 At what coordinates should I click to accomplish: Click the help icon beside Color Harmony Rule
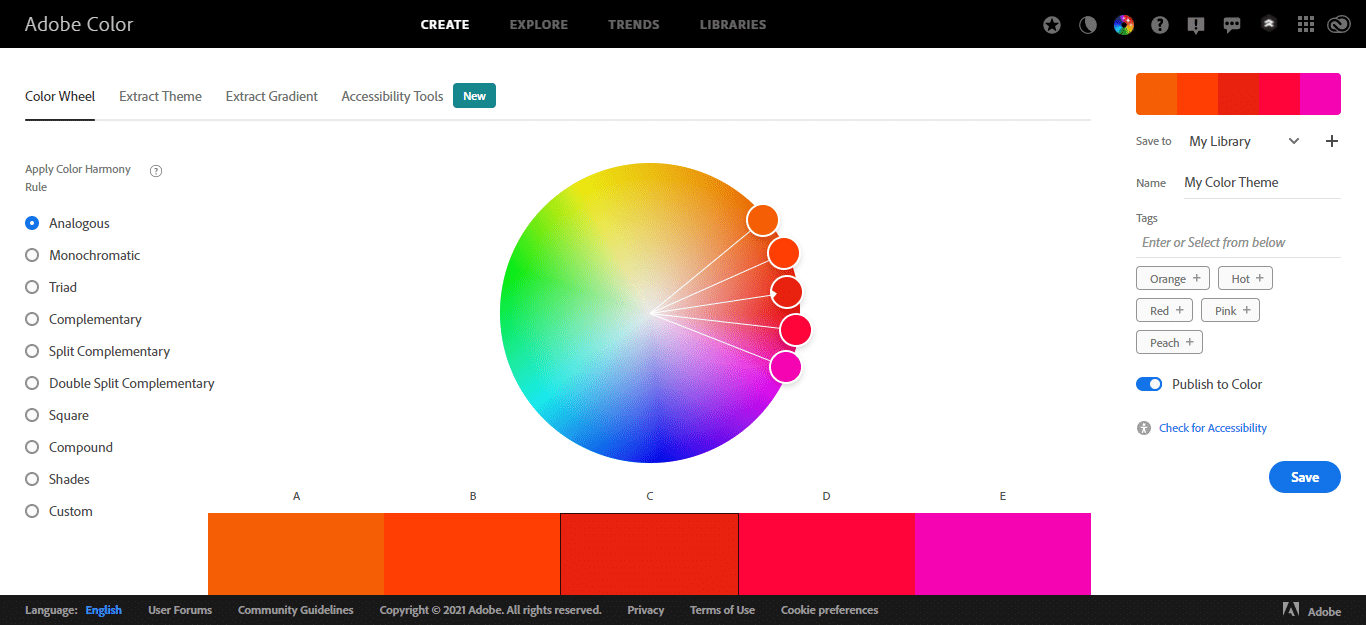point(156,170)
